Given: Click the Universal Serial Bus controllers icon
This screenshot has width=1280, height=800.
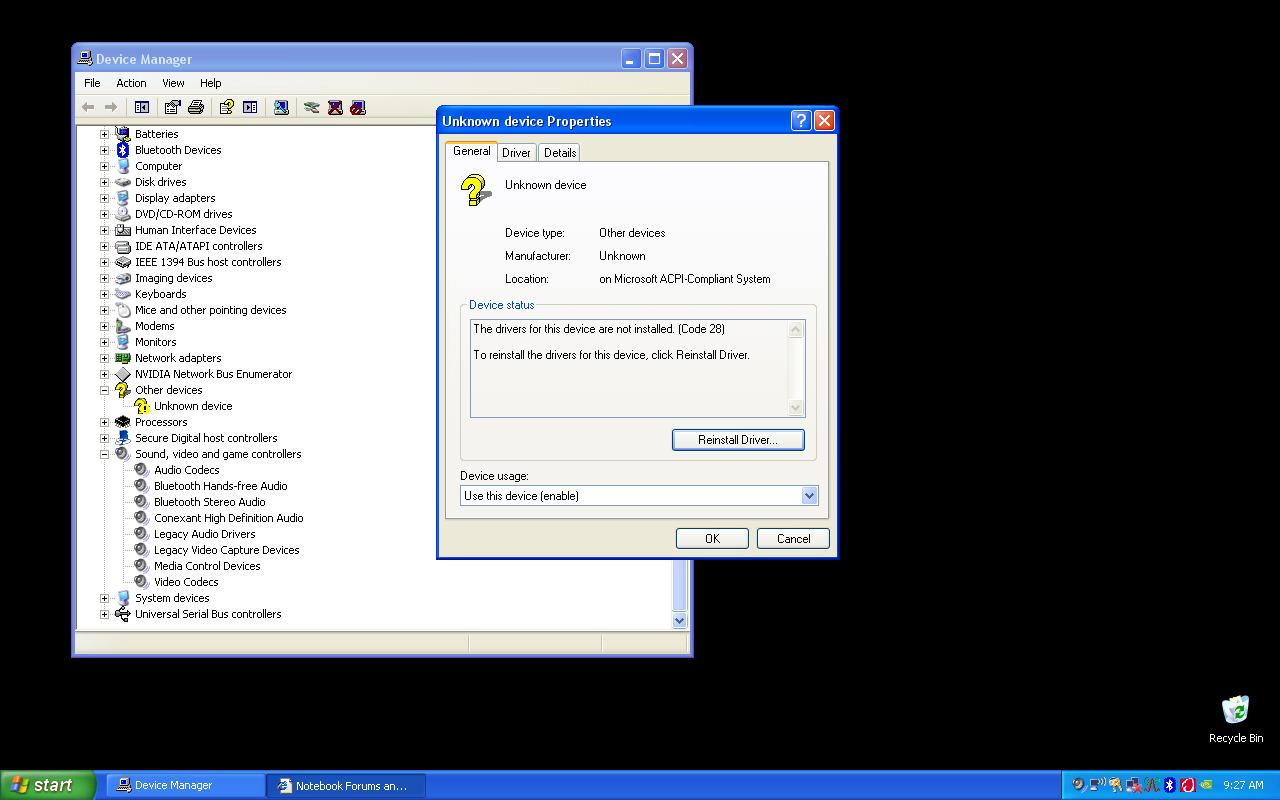Looking at the screenshot, I should [x=123, y=614].
